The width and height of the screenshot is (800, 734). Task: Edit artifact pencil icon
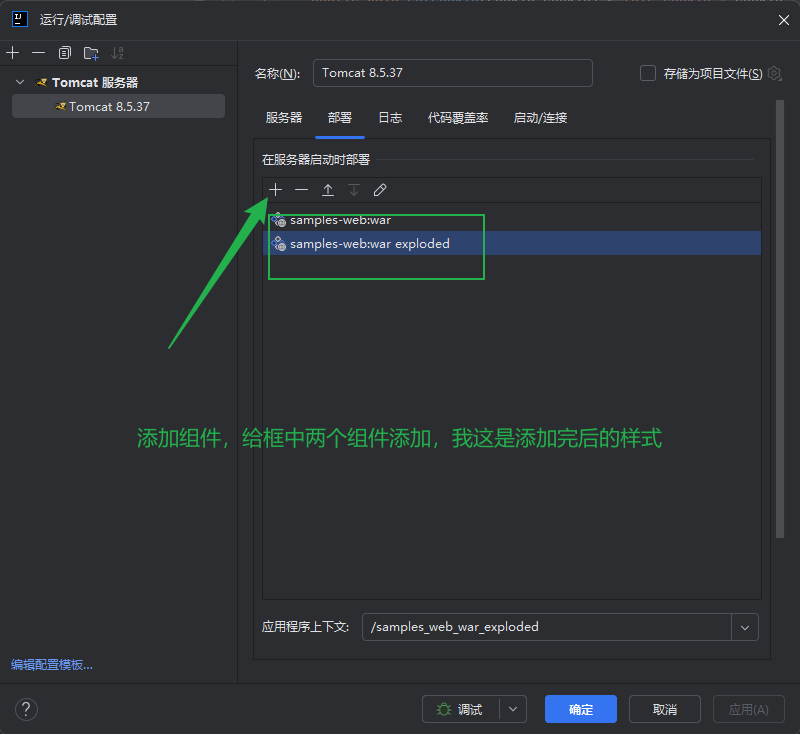point(380,190)
